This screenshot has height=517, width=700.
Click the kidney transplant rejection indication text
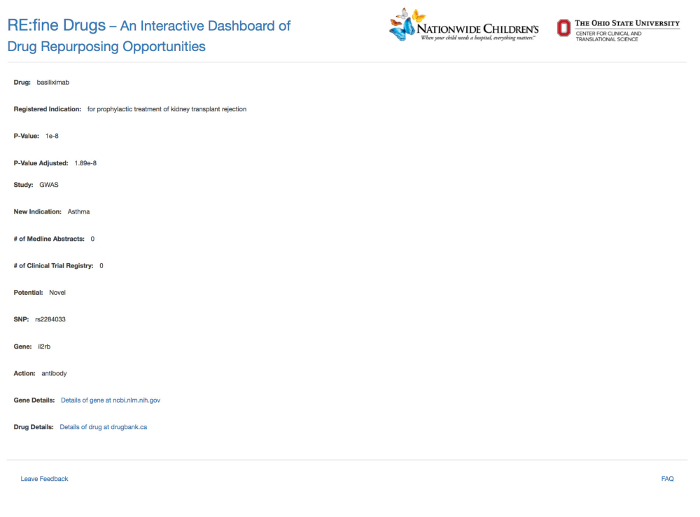[167, 109]
